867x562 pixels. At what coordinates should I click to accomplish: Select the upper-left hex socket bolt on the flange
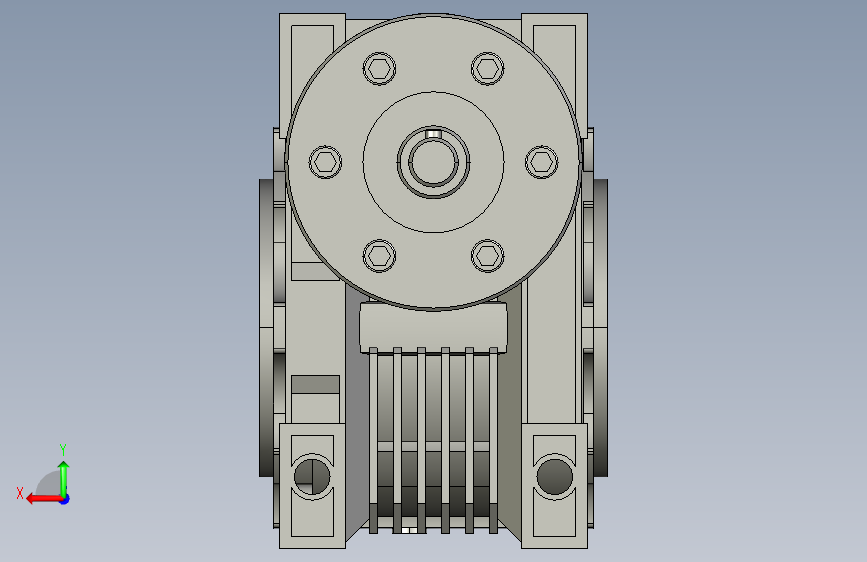[x=379, y=69]
